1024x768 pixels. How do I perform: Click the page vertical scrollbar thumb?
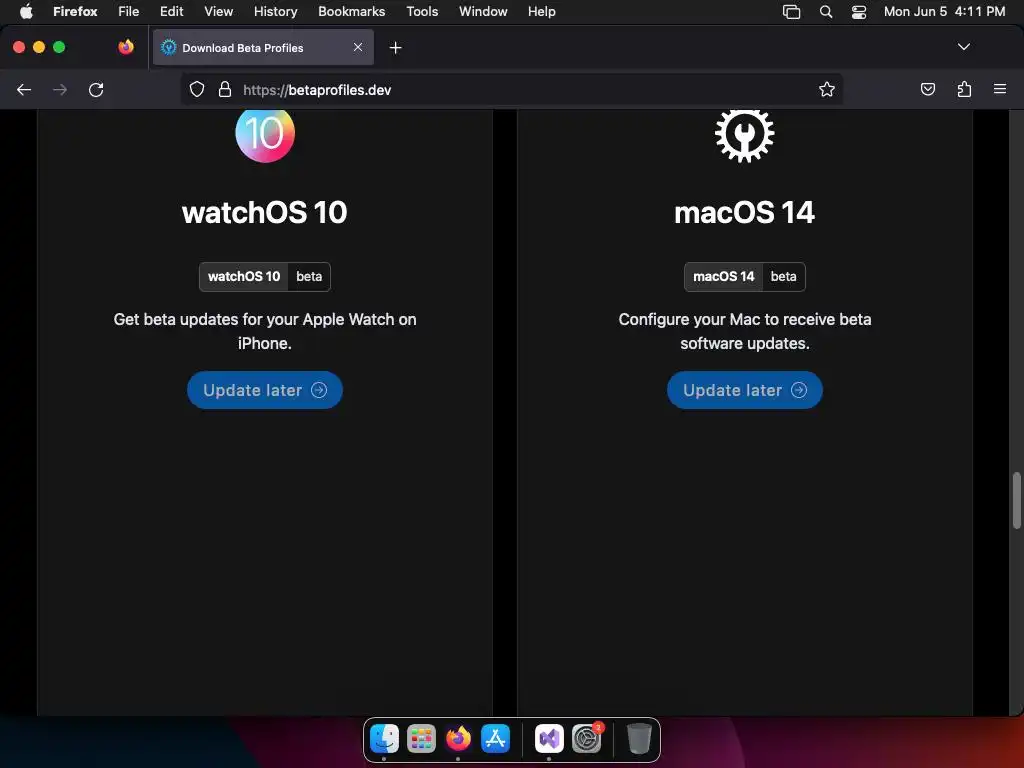click(x=1016, y=500)
